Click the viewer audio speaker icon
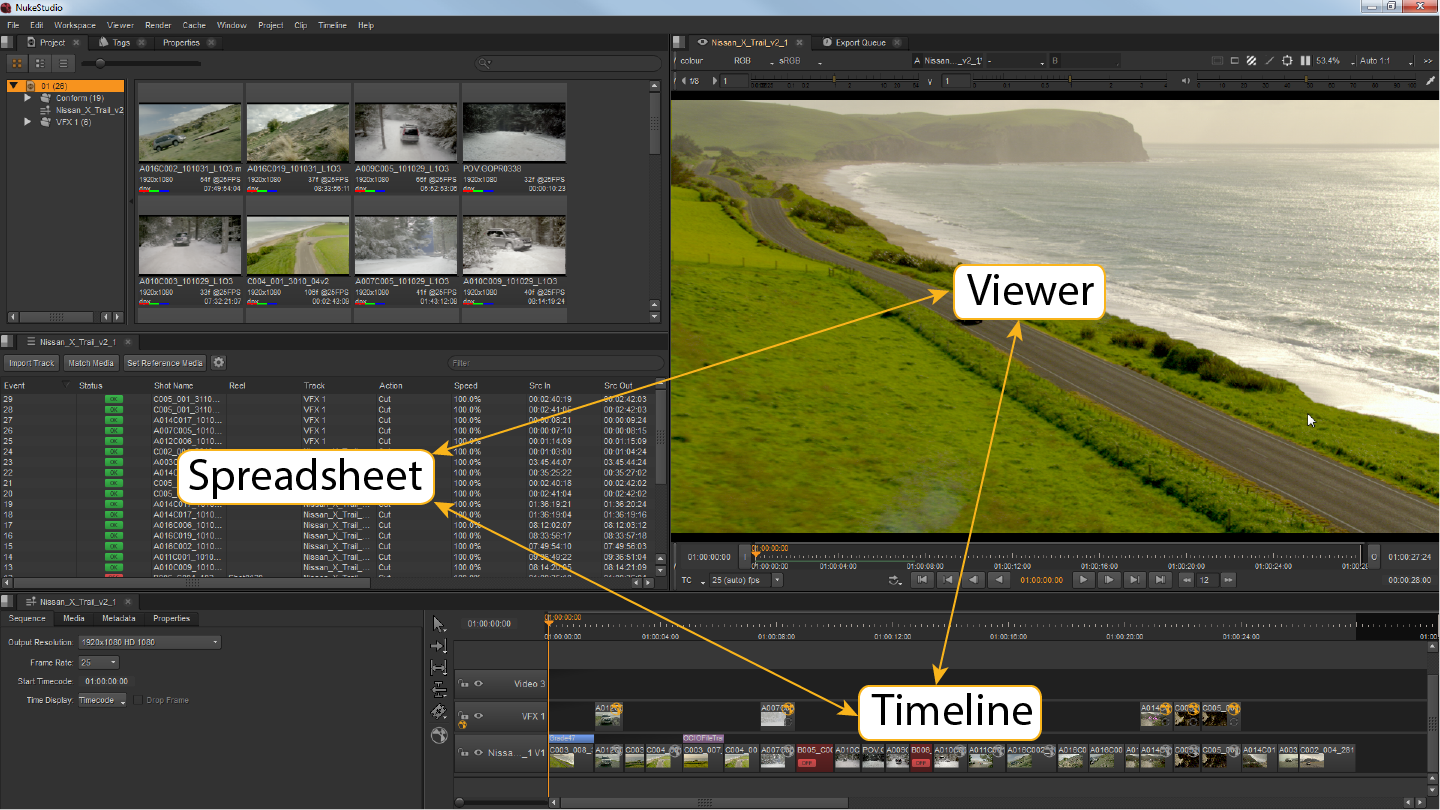The image size is (1440, 810). (x=1185, y=81)
